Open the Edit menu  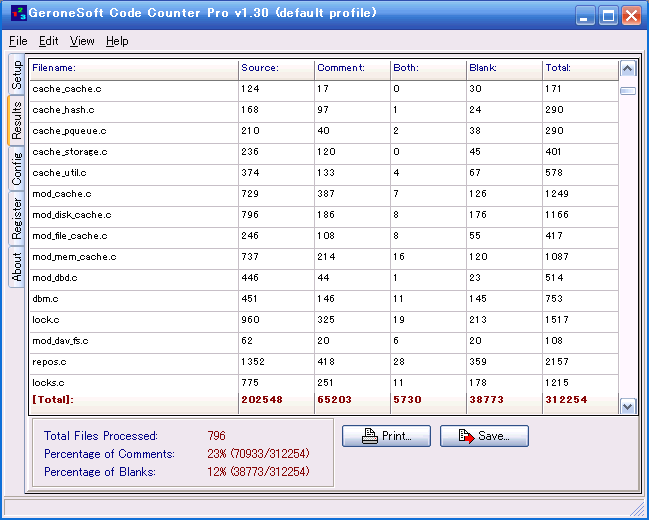click(49, 41)
